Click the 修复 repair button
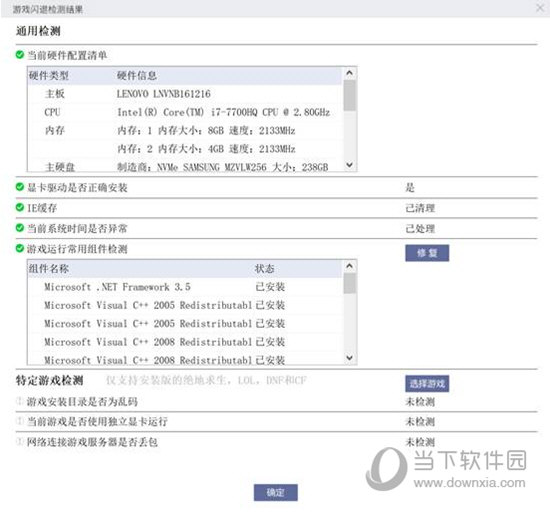This screenshot has height=512, width=550. click(427, 253)
